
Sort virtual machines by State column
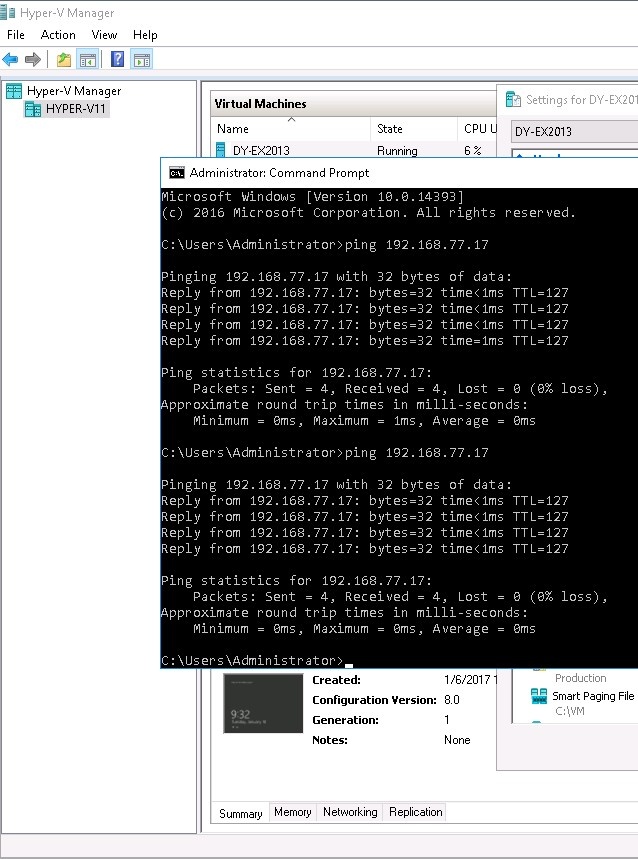[390, 129]
